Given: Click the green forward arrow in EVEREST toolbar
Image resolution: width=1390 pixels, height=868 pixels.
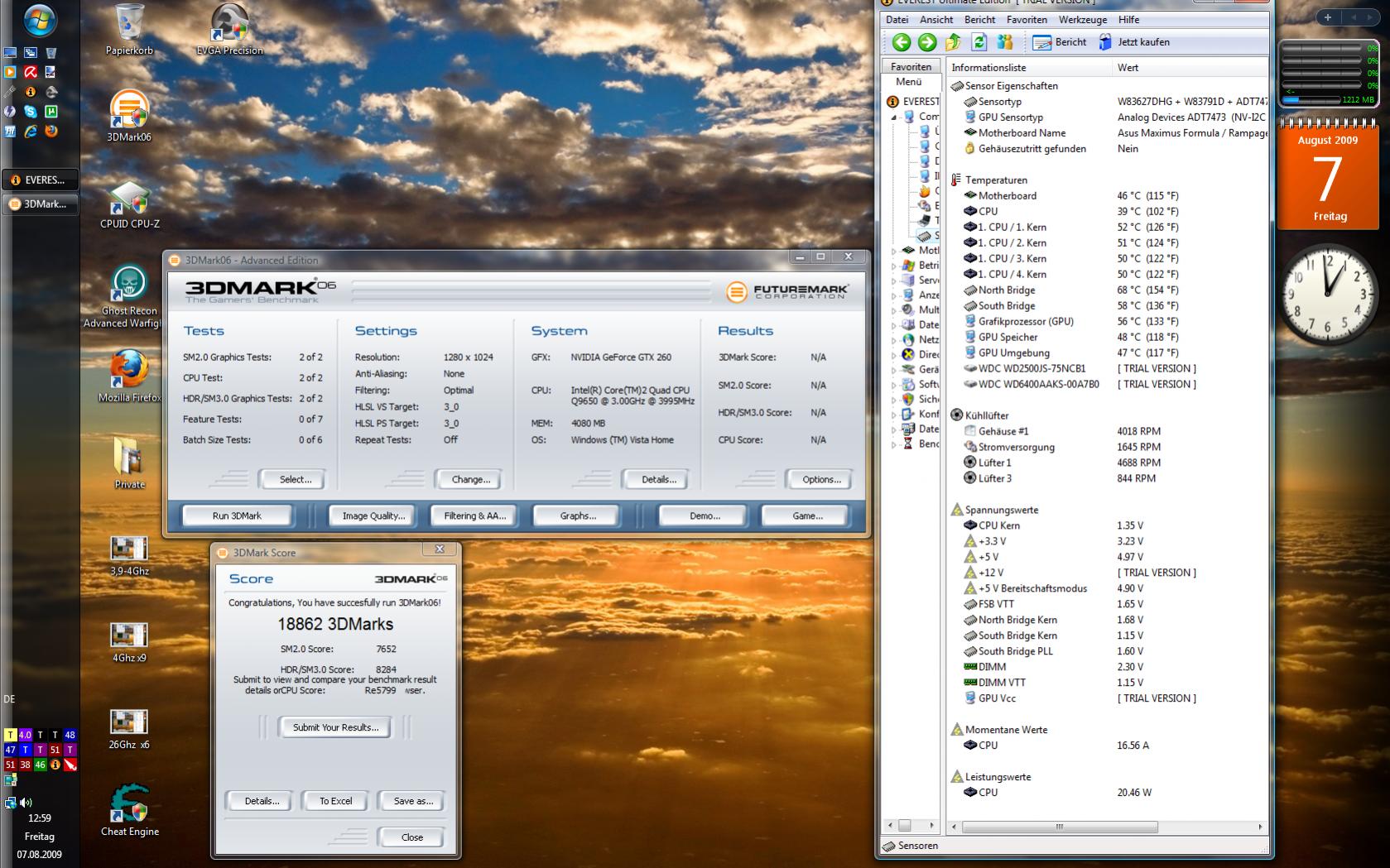Looking at the screenshot, I should click(x=927, y=42).
